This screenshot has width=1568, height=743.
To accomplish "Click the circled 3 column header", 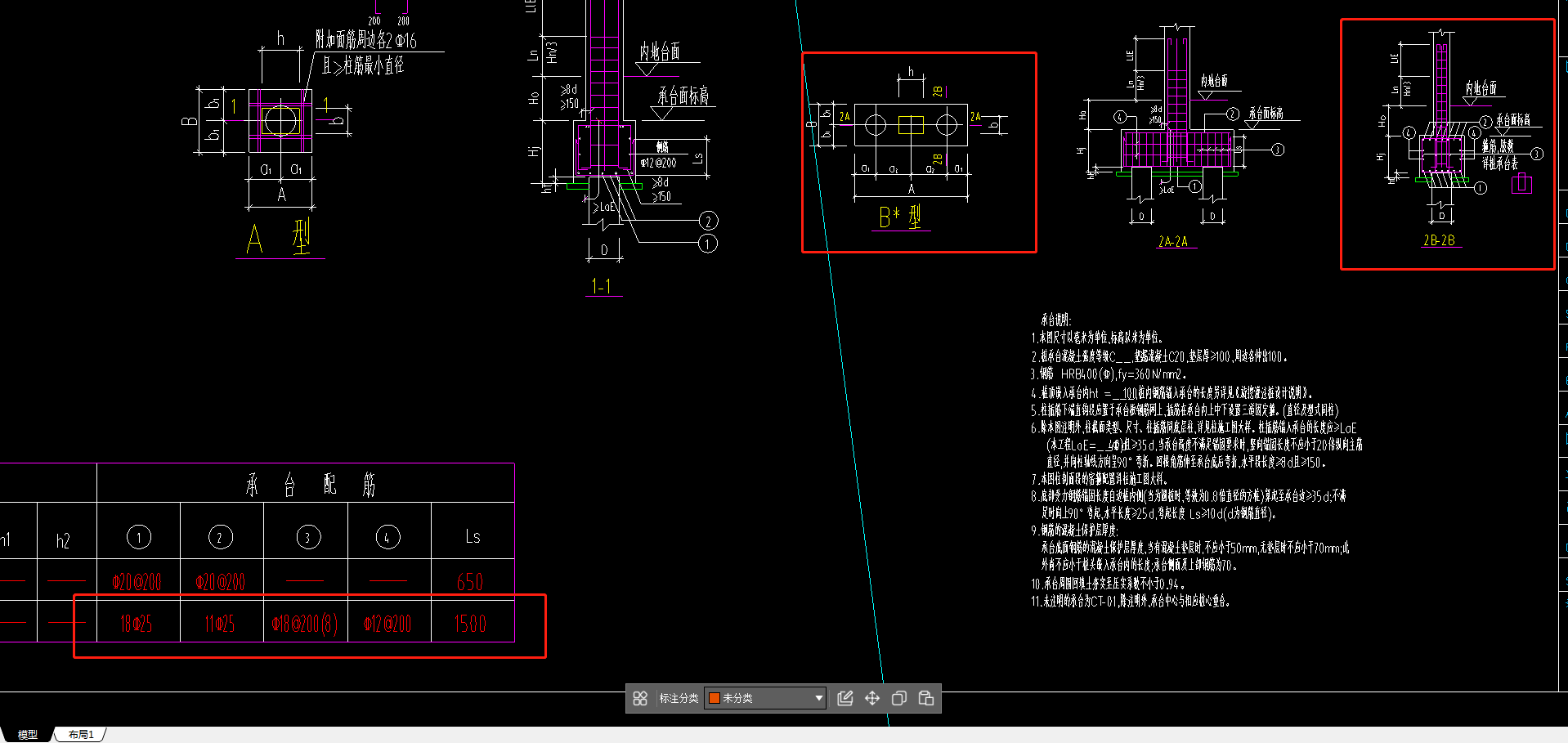I will pos(308,537).
